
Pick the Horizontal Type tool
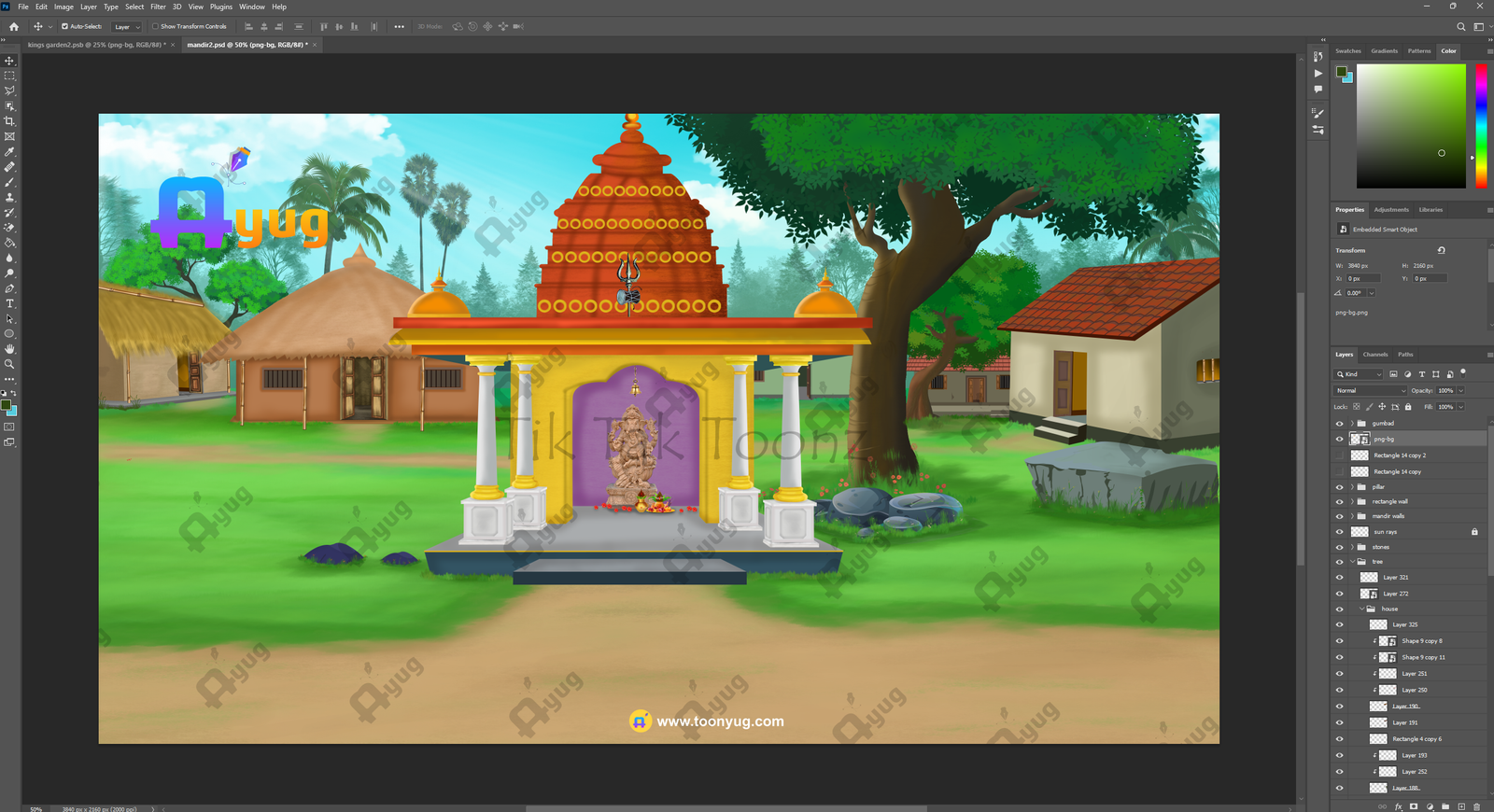[x=10, y=303]
